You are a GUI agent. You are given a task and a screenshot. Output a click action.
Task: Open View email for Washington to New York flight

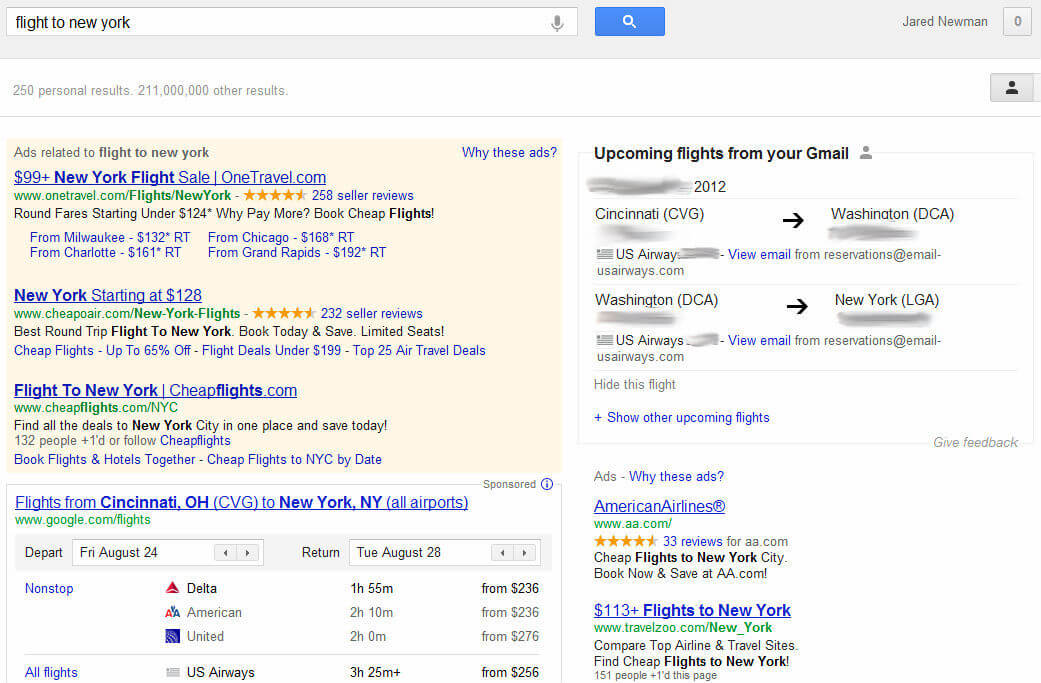pyautogui.click(x=759, y=341)
